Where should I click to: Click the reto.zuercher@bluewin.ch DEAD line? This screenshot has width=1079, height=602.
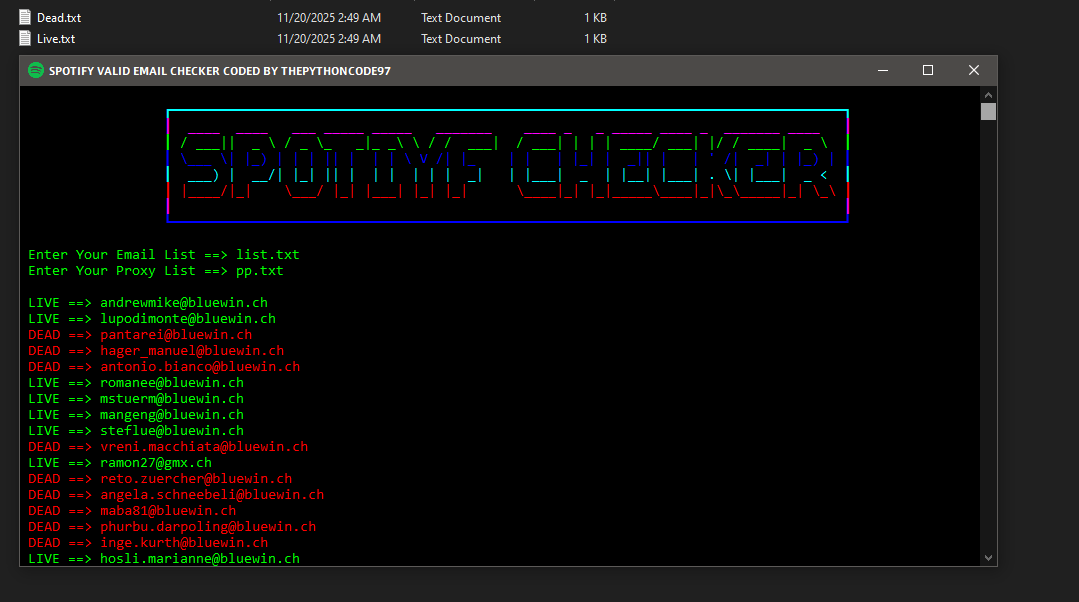pos(160,479)
